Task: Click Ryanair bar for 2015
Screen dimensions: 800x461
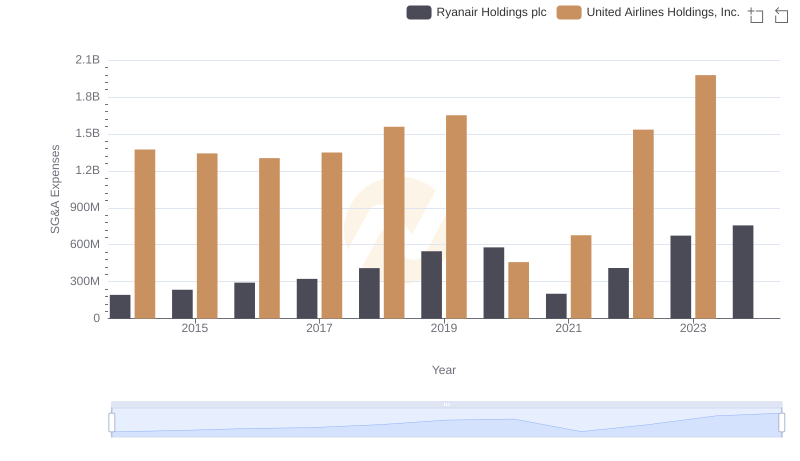Action: click(182, 304)
